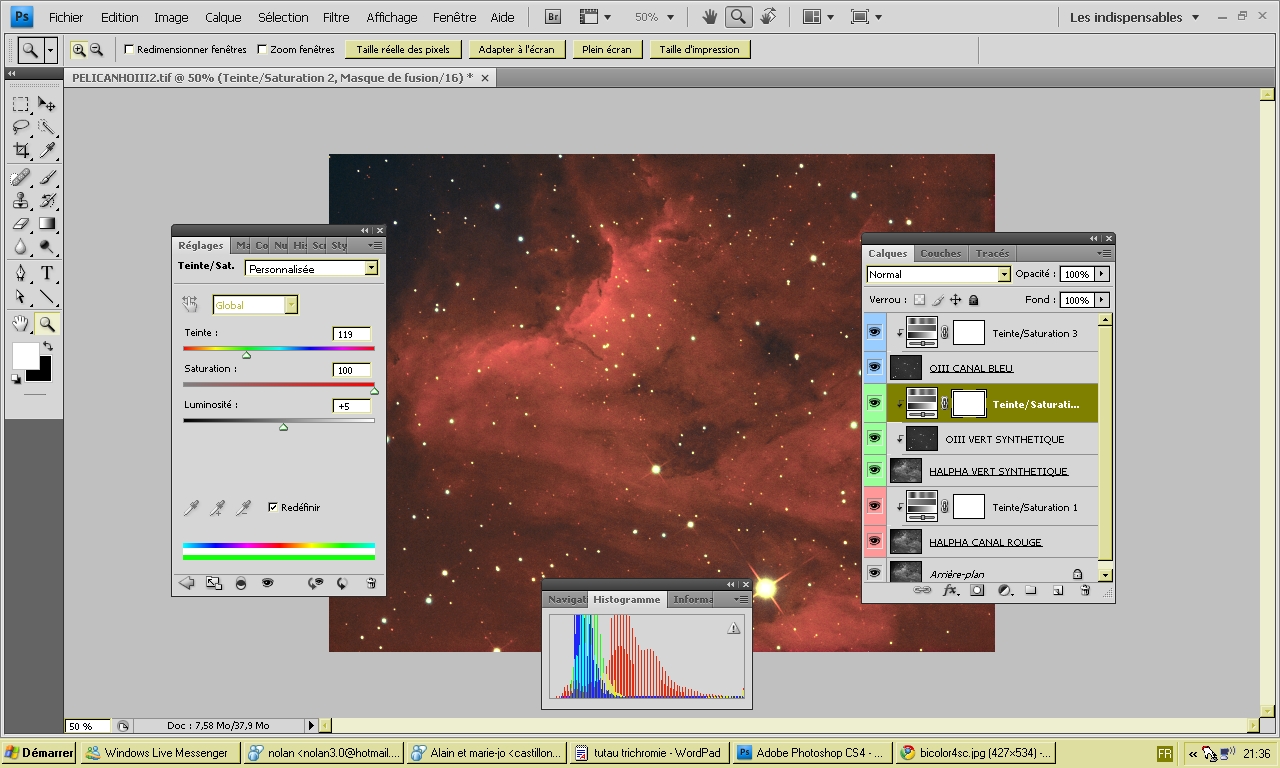Delete the adjustment layer from the Réglages panel
The height and width of the screenshot is (768, 1280).
pos(370,583)
